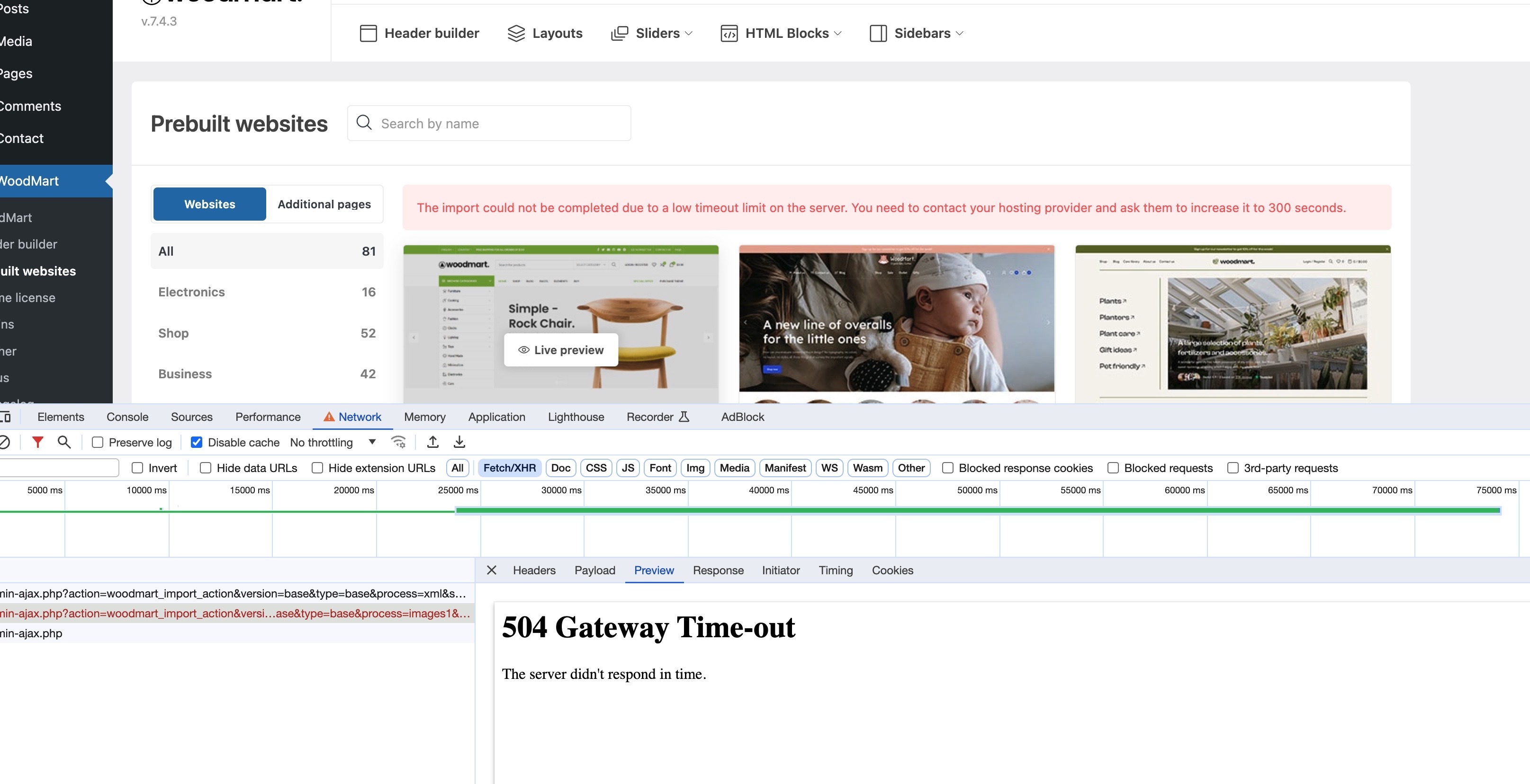
Task: Click the clear network log icon
Action: [4, 442]
